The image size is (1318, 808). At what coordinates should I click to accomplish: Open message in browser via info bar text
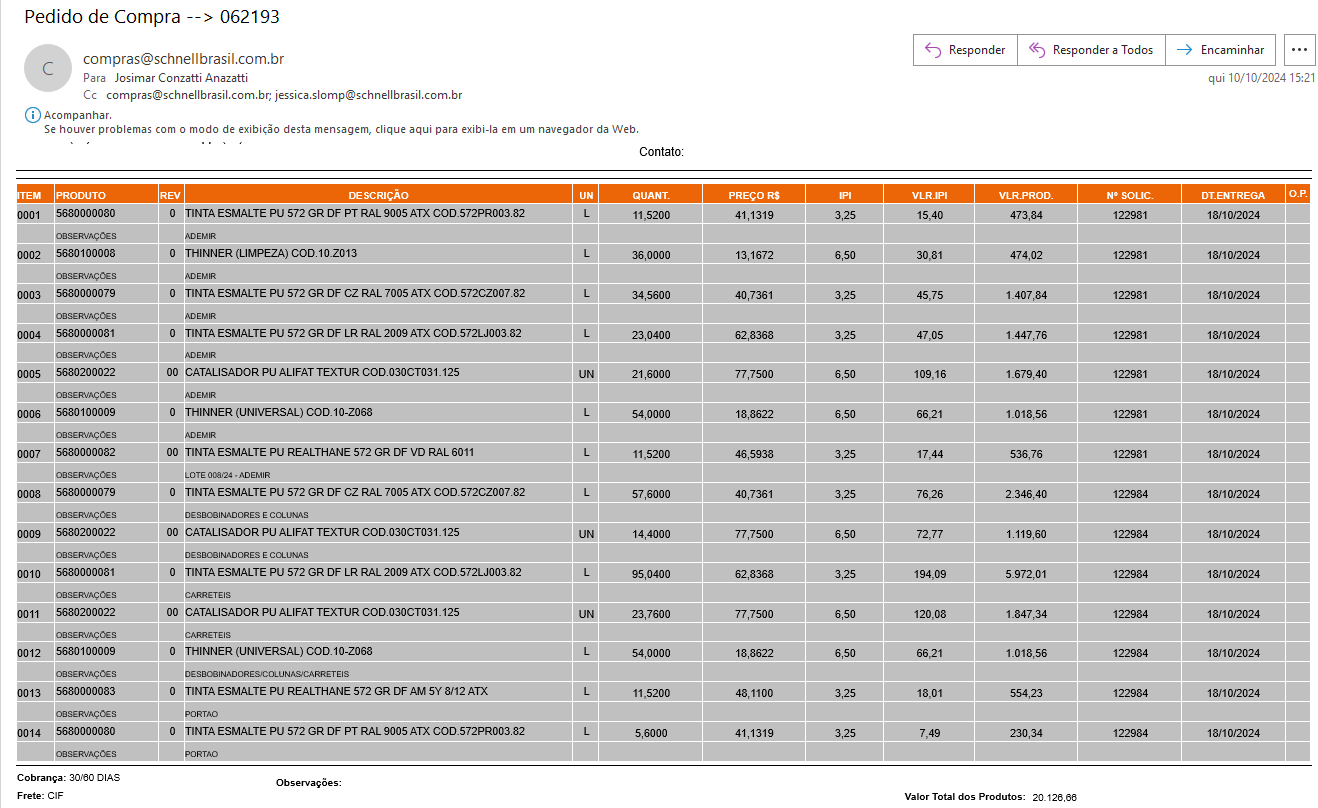pyautogui.click(x=340, y=129)
